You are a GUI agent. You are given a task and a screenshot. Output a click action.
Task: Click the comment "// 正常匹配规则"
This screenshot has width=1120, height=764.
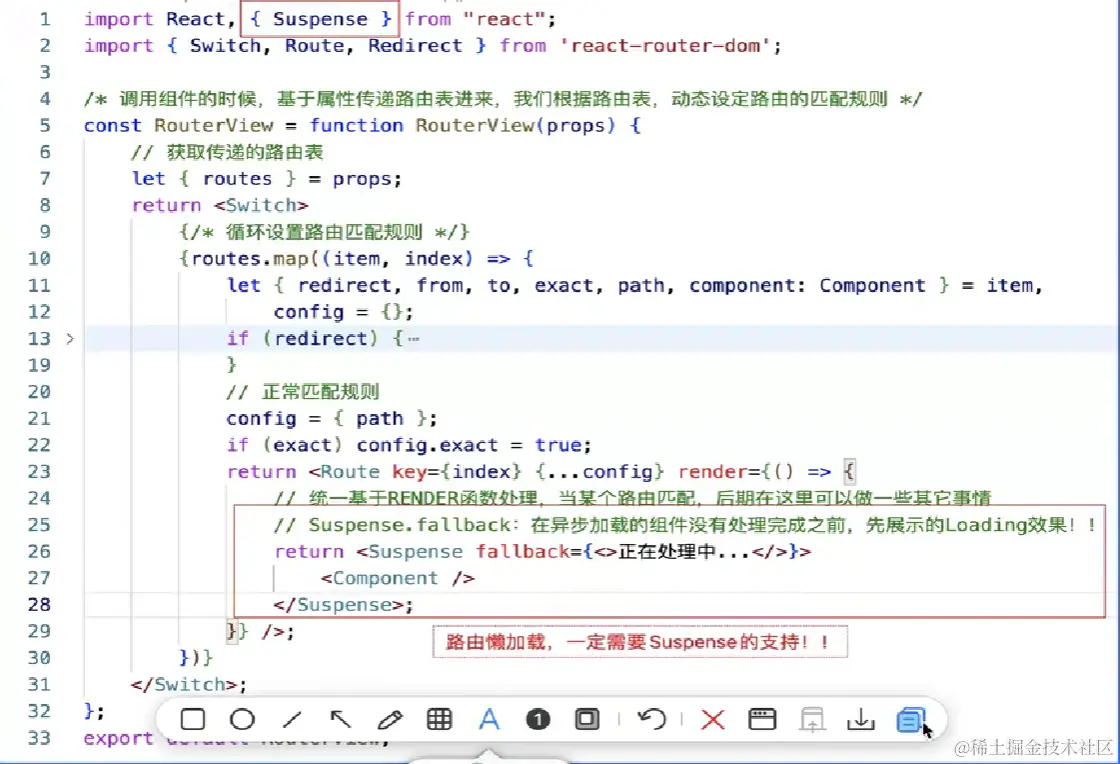(303, 392)
